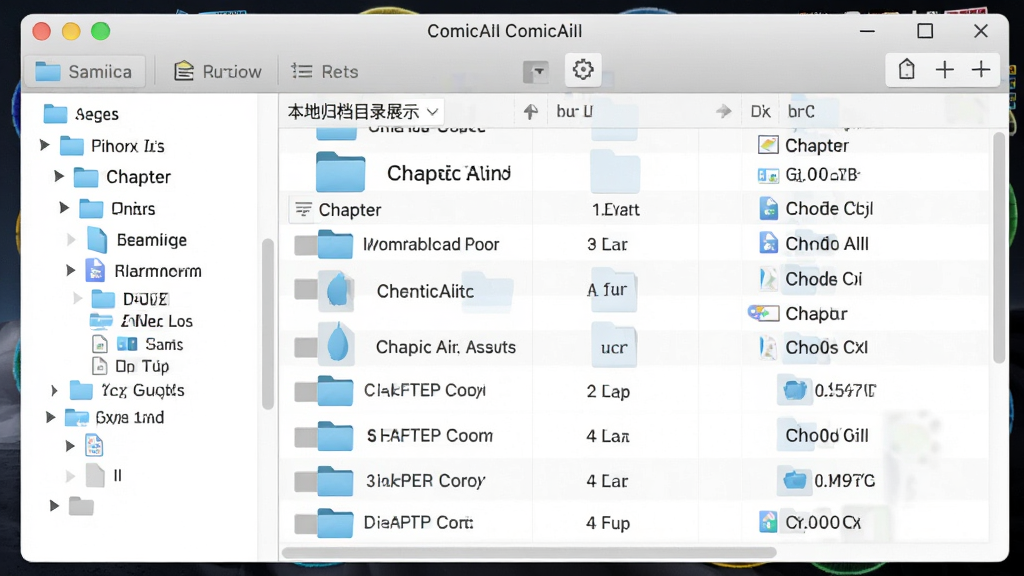Select the Chode Cbjl file icon
Screen dimensions: 1024x576
[x=769, y=208]
